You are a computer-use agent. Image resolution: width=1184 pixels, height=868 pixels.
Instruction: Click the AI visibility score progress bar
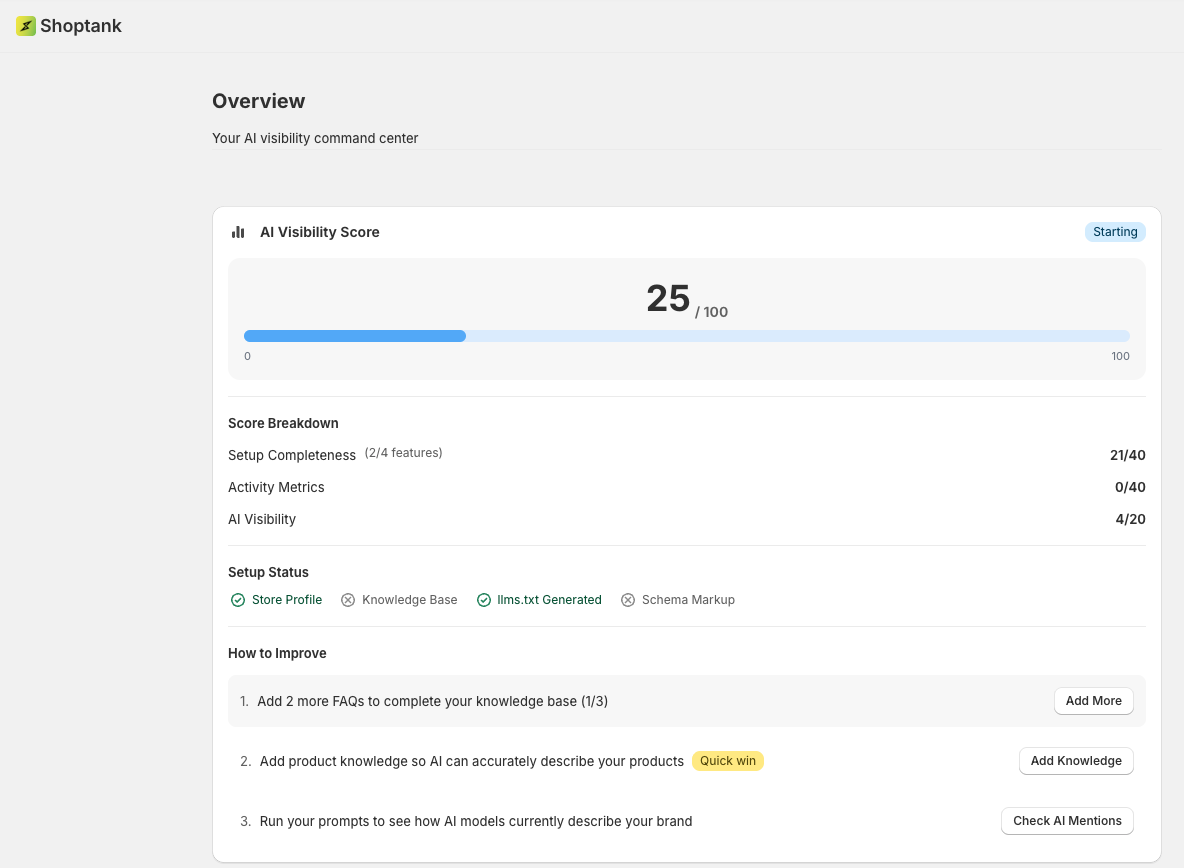(686, 336)
